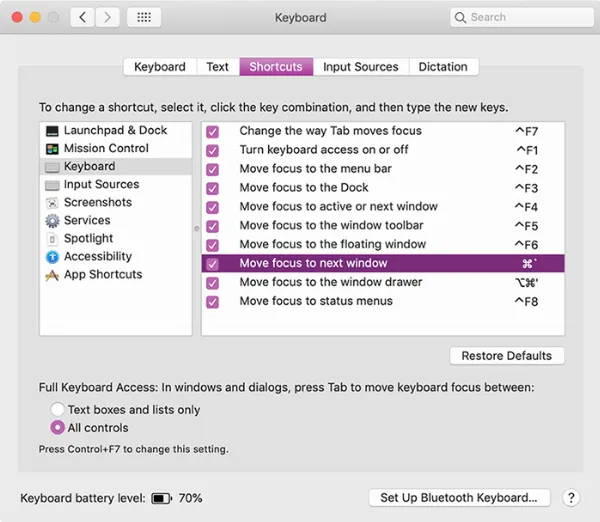Show all preferences grid icon
The height and width of the screenshot is (522, 600).
click(x=144, y=18)
